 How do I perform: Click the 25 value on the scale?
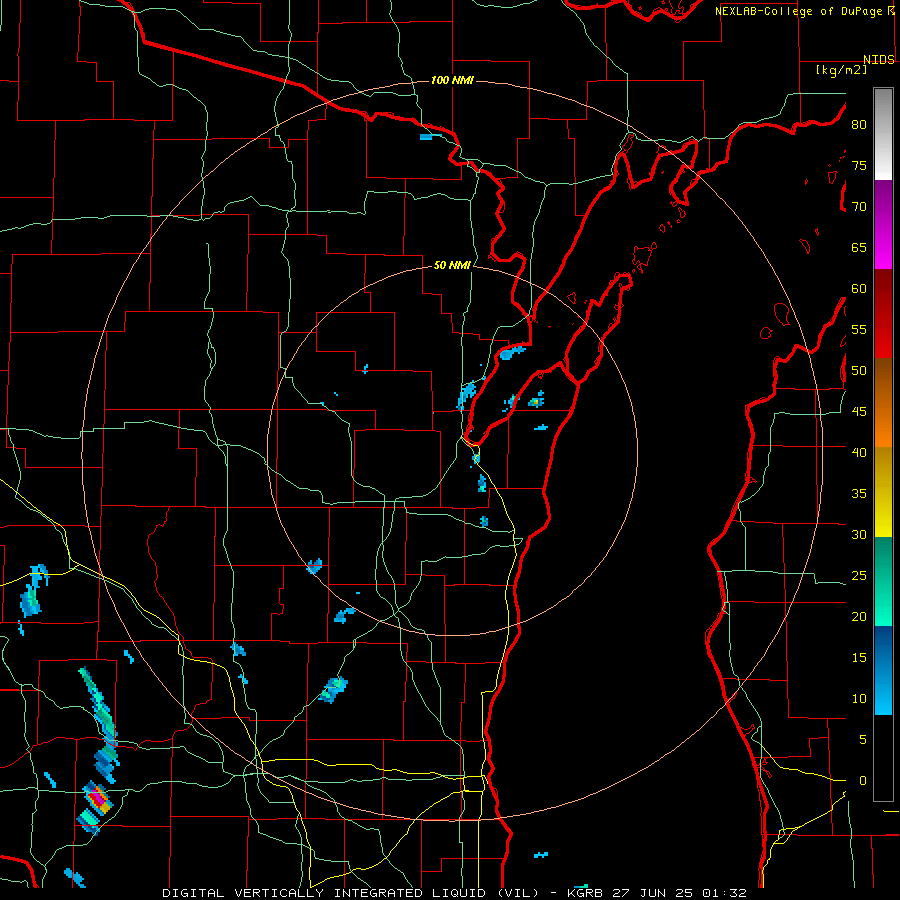tap(859, 576)
